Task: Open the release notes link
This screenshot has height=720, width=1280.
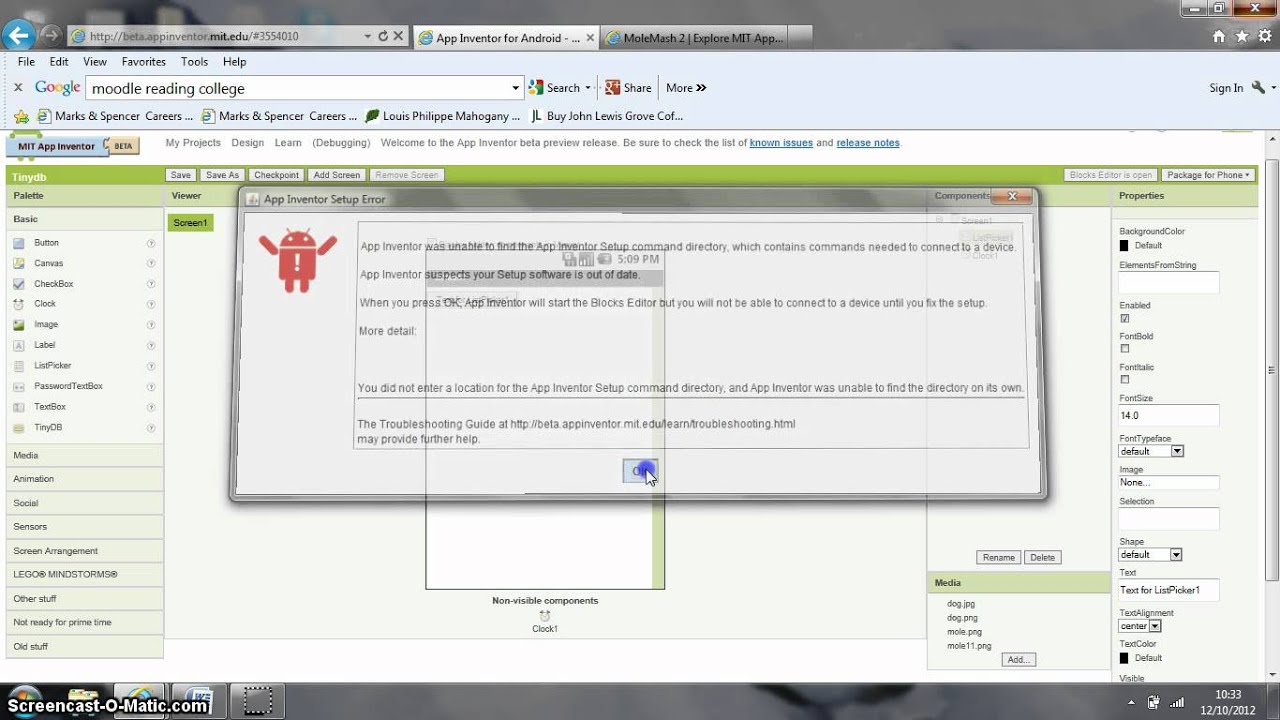Action: coord(868,143)
